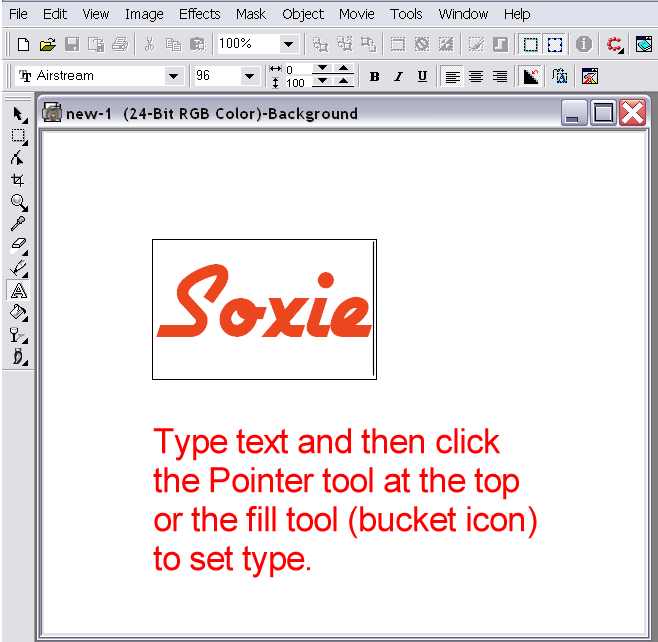This screenshot has width=658, height=642.
Task: Open the 100% zoom level dropdown
Action: 289,44
